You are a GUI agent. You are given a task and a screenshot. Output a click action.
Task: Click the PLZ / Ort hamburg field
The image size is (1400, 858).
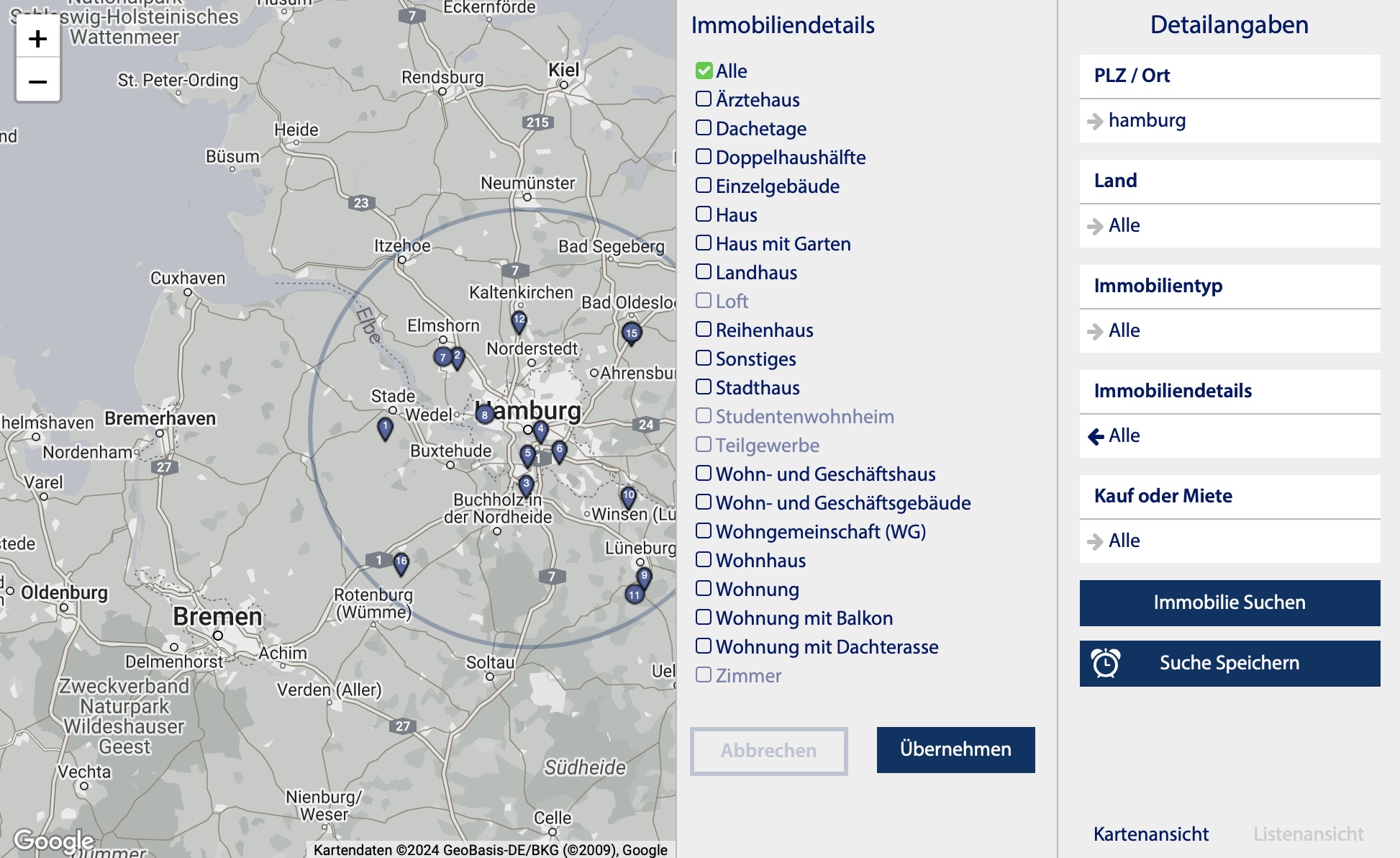click(x=1229, y=121)
